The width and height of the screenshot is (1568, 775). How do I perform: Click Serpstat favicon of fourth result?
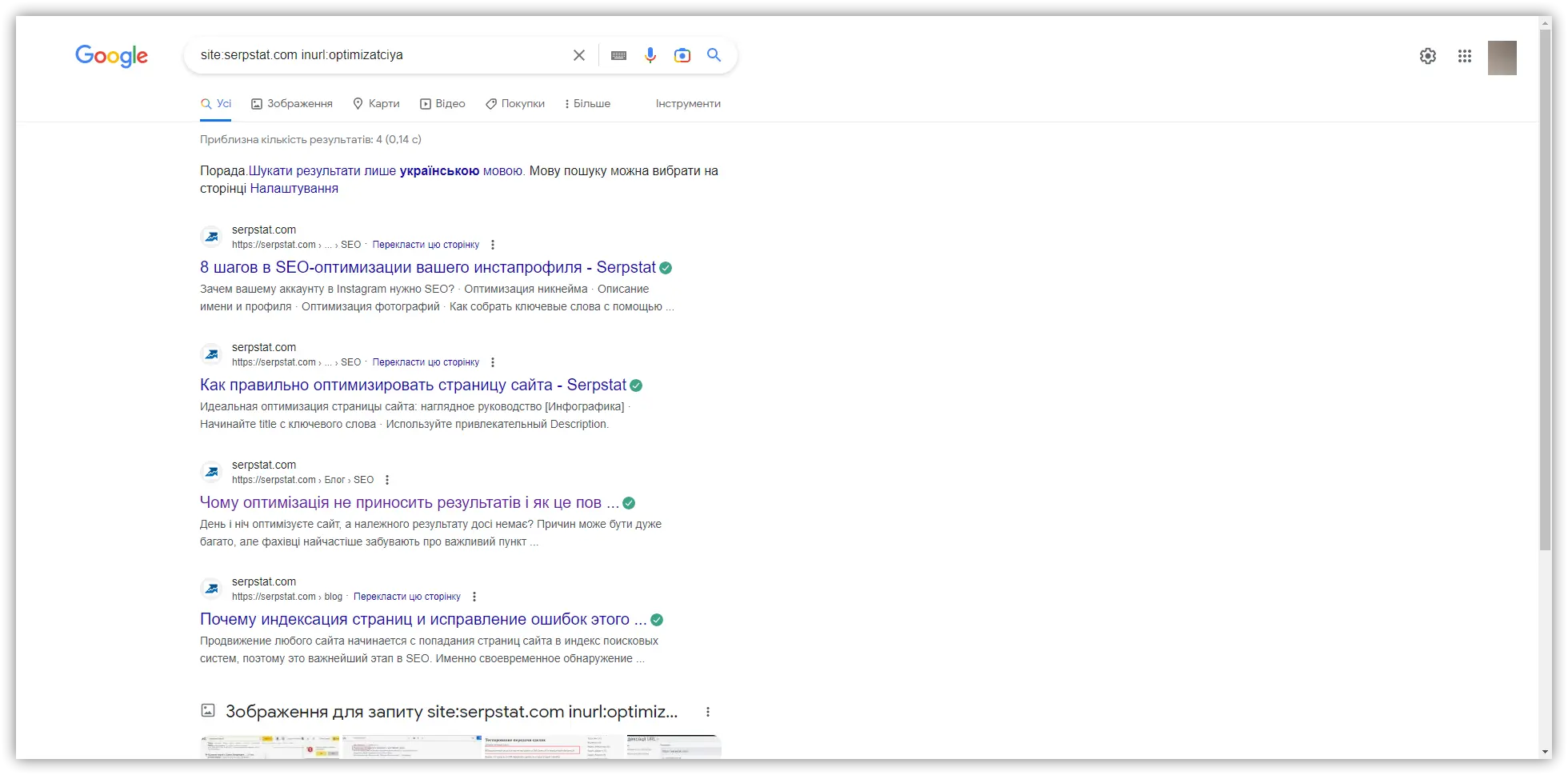coord(211,589)
